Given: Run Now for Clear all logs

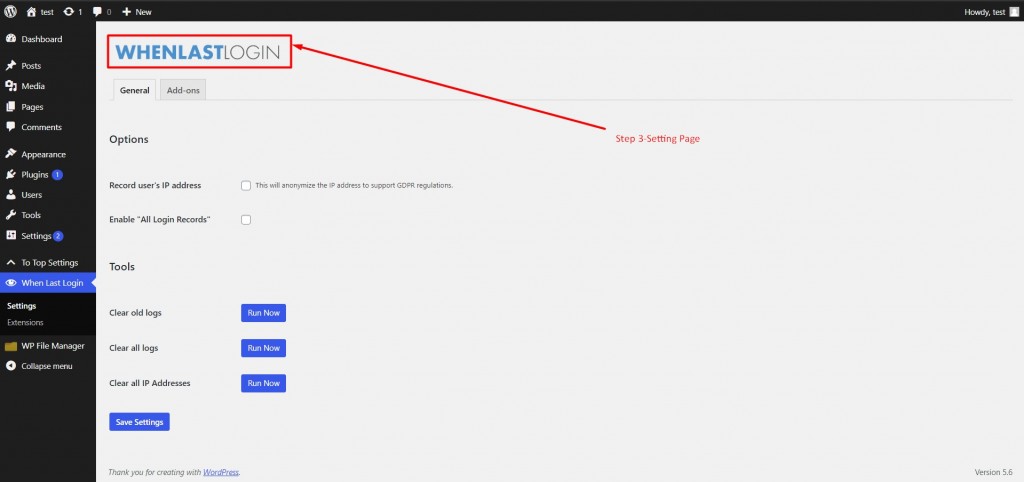Looking at the screenshot, I should point(263,348).
